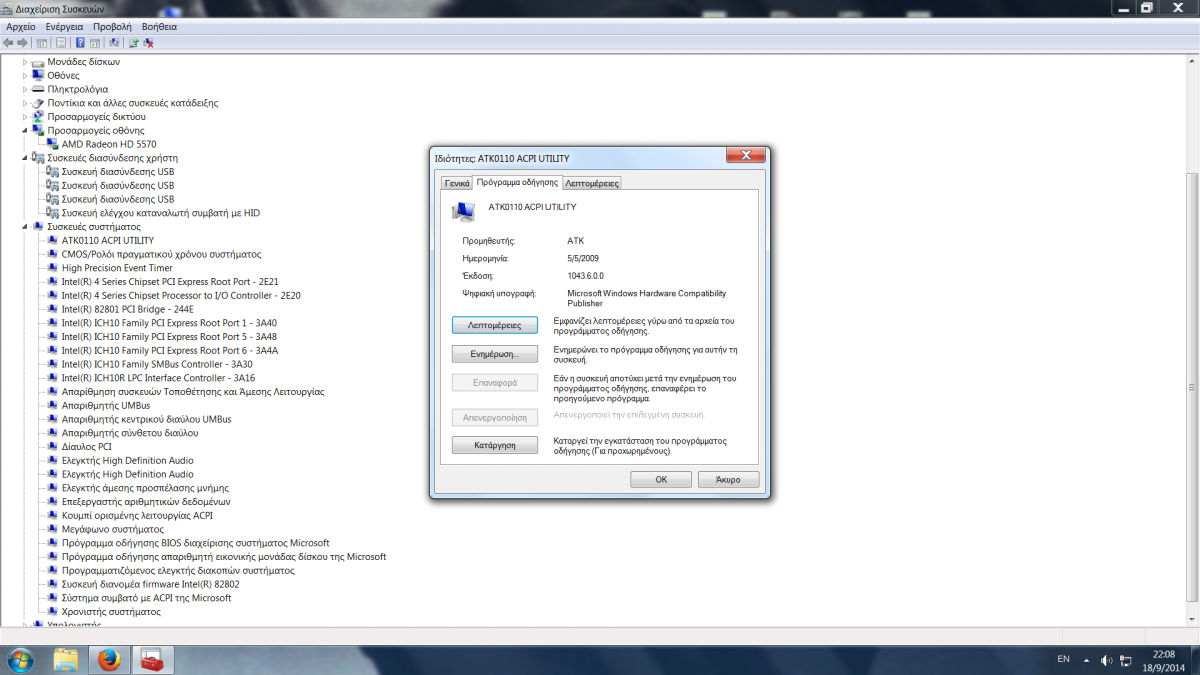This screenshot has width=1200, height=675.
Task: Open Windows Start button
Action: tap(20, 660)
